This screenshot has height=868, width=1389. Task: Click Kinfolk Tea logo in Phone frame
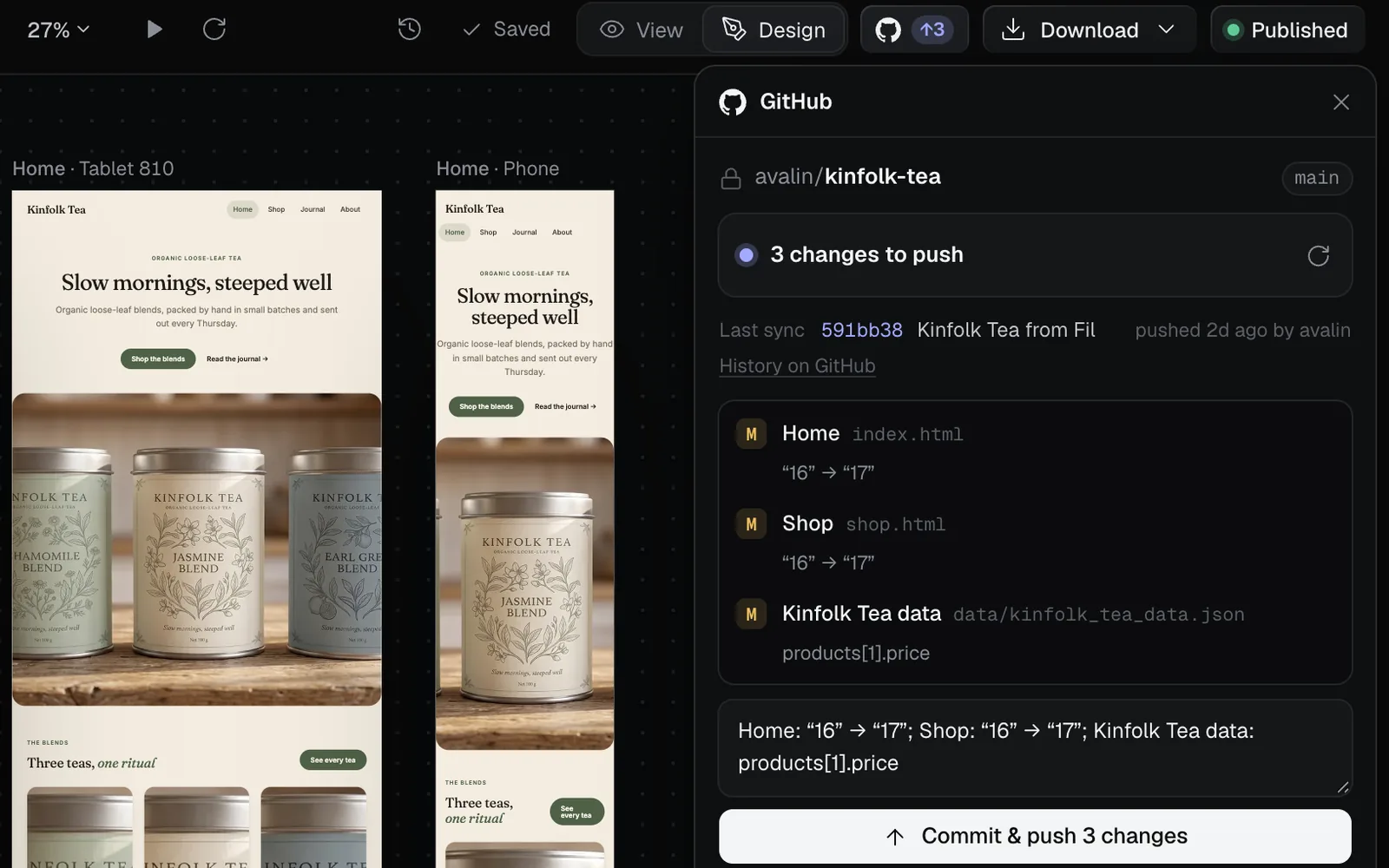(x=474, y=209)
